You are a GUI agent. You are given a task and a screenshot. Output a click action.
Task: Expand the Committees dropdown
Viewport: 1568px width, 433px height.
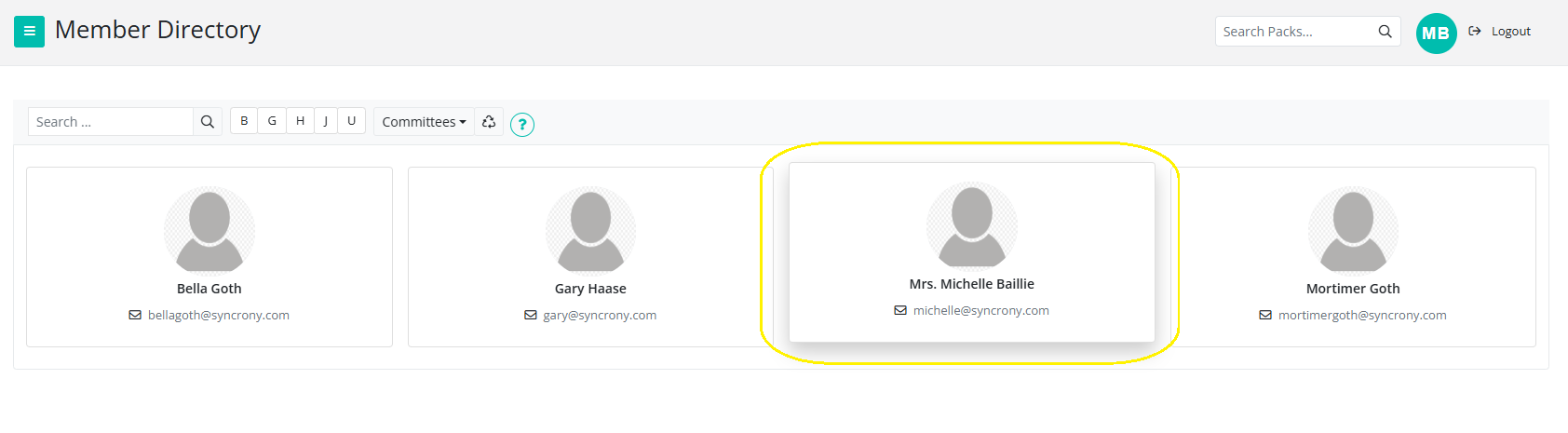point(424,122)
